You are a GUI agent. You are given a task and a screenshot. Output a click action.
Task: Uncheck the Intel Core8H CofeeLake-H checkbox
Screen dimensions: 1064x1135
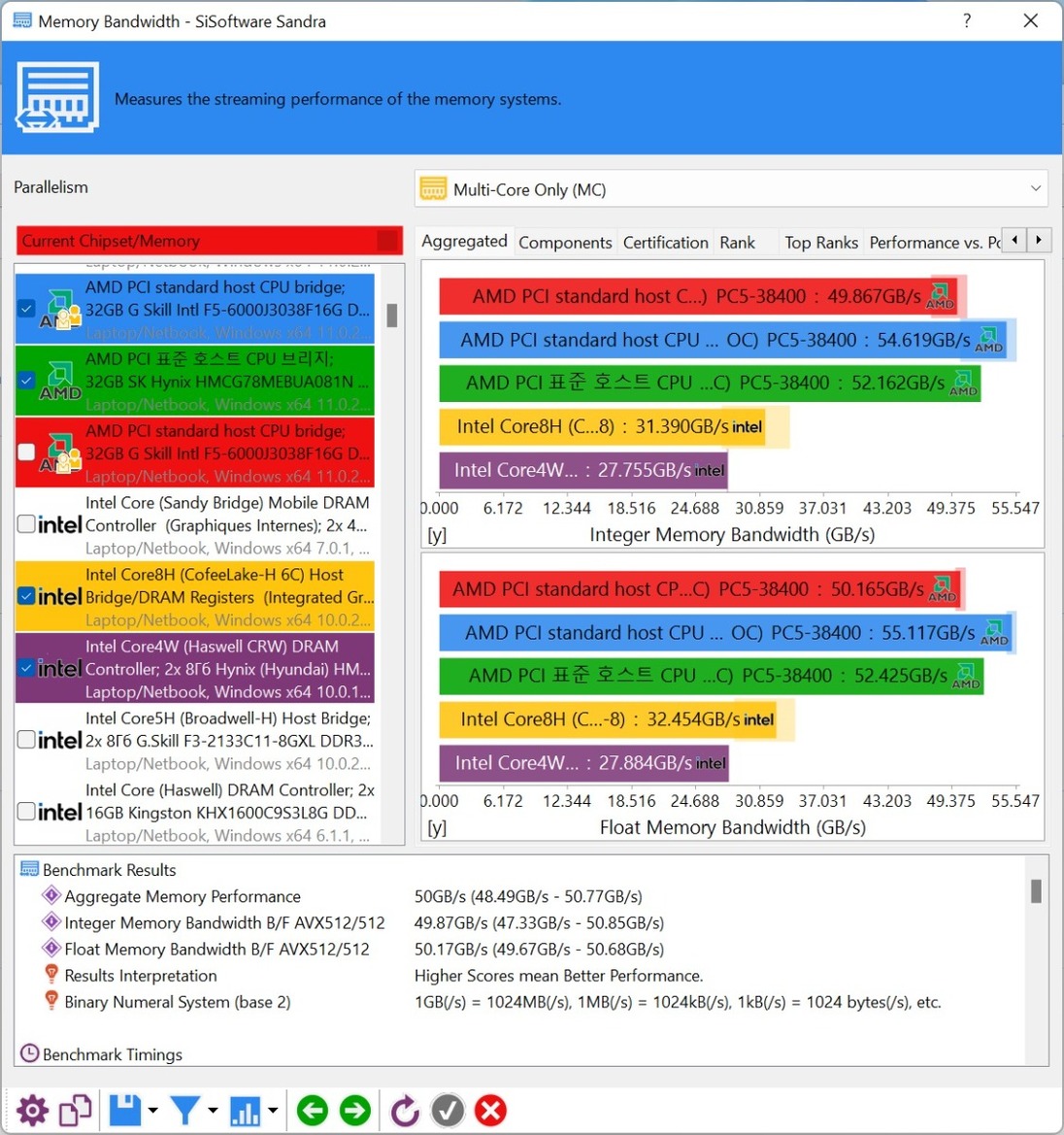point(27,596)
